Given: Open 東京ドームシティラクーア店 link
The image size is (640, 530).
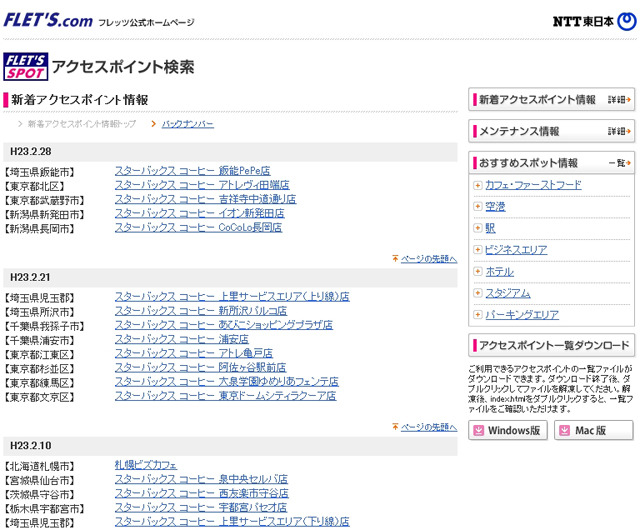Looking at the screenshot, I should (225, 396).
